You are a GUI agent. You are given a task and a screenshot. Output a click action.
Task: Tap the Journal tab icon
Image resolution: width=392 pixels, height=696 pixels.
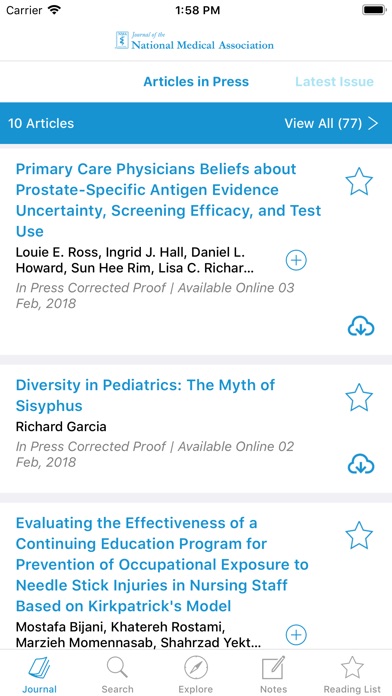coord(40,674)
